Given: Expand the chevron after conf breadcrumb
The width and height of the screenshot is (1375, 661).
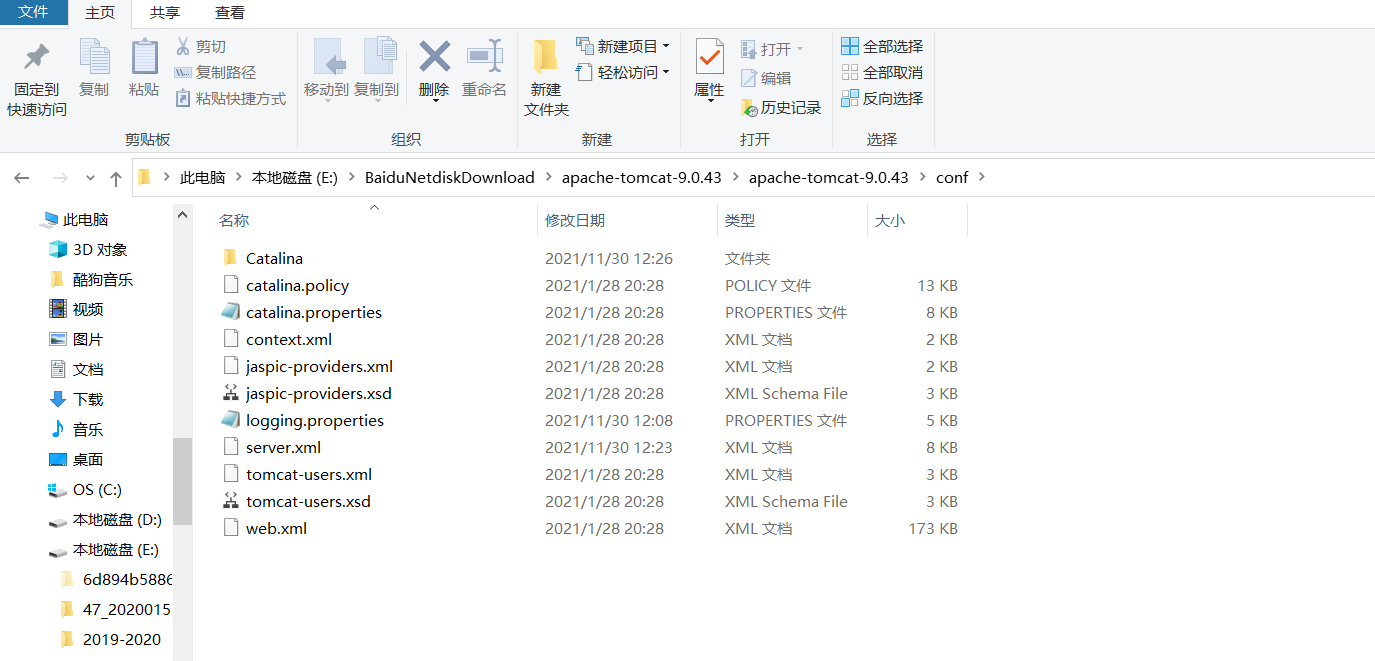Looking at the screenshot, I should (981, 177).
